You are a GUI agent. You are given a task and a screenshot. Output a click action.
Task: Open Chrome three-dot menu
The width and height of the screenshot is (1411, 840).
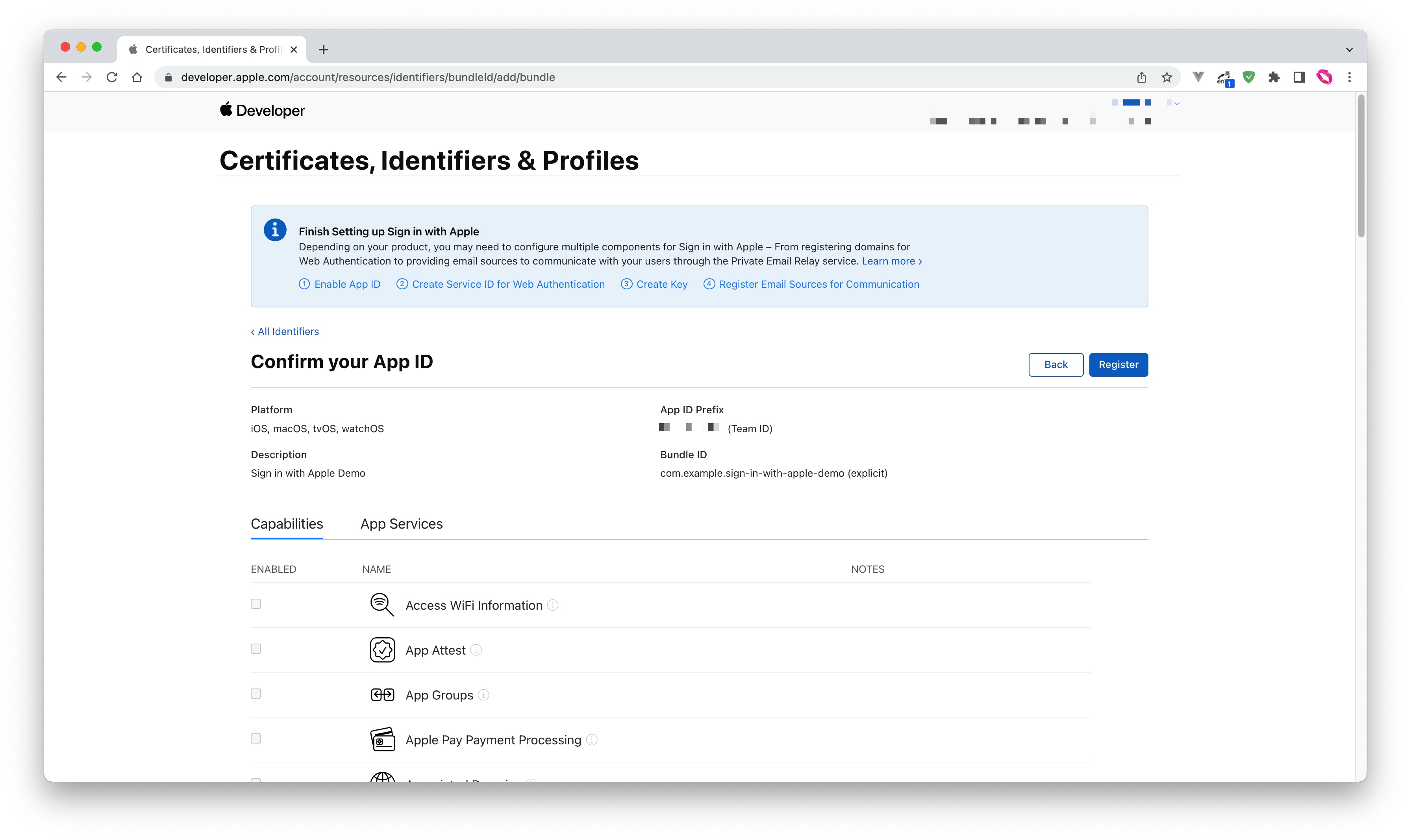click(1349, 78)
